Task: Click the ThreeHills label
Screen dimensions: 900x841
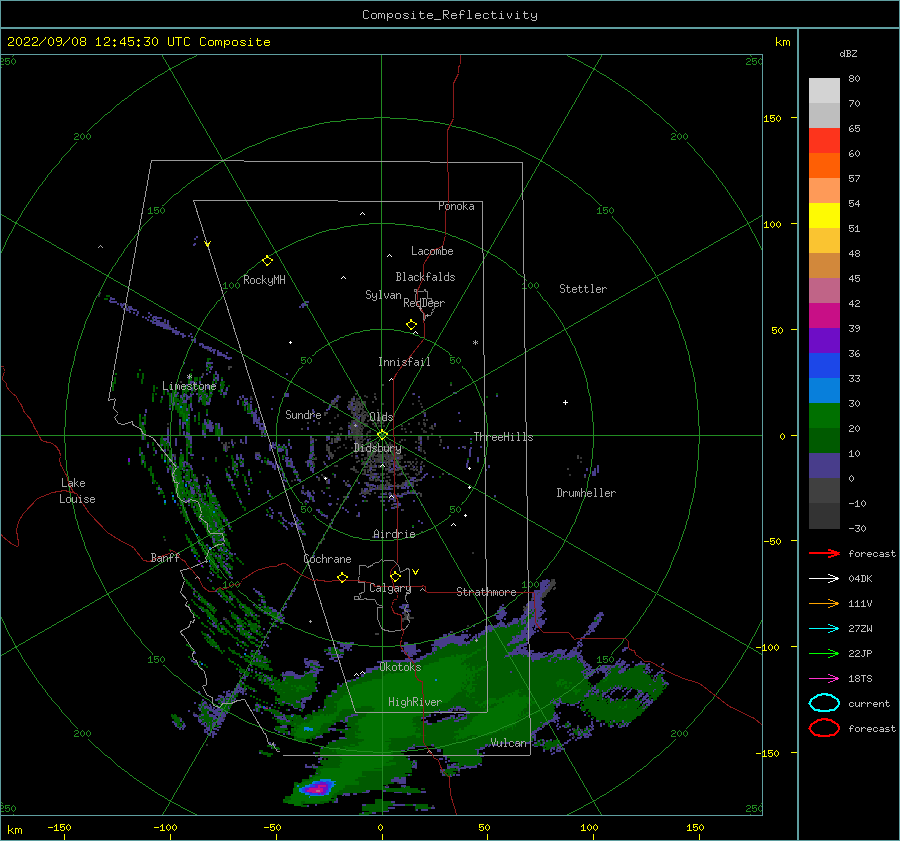Action: tap(503, 437)
